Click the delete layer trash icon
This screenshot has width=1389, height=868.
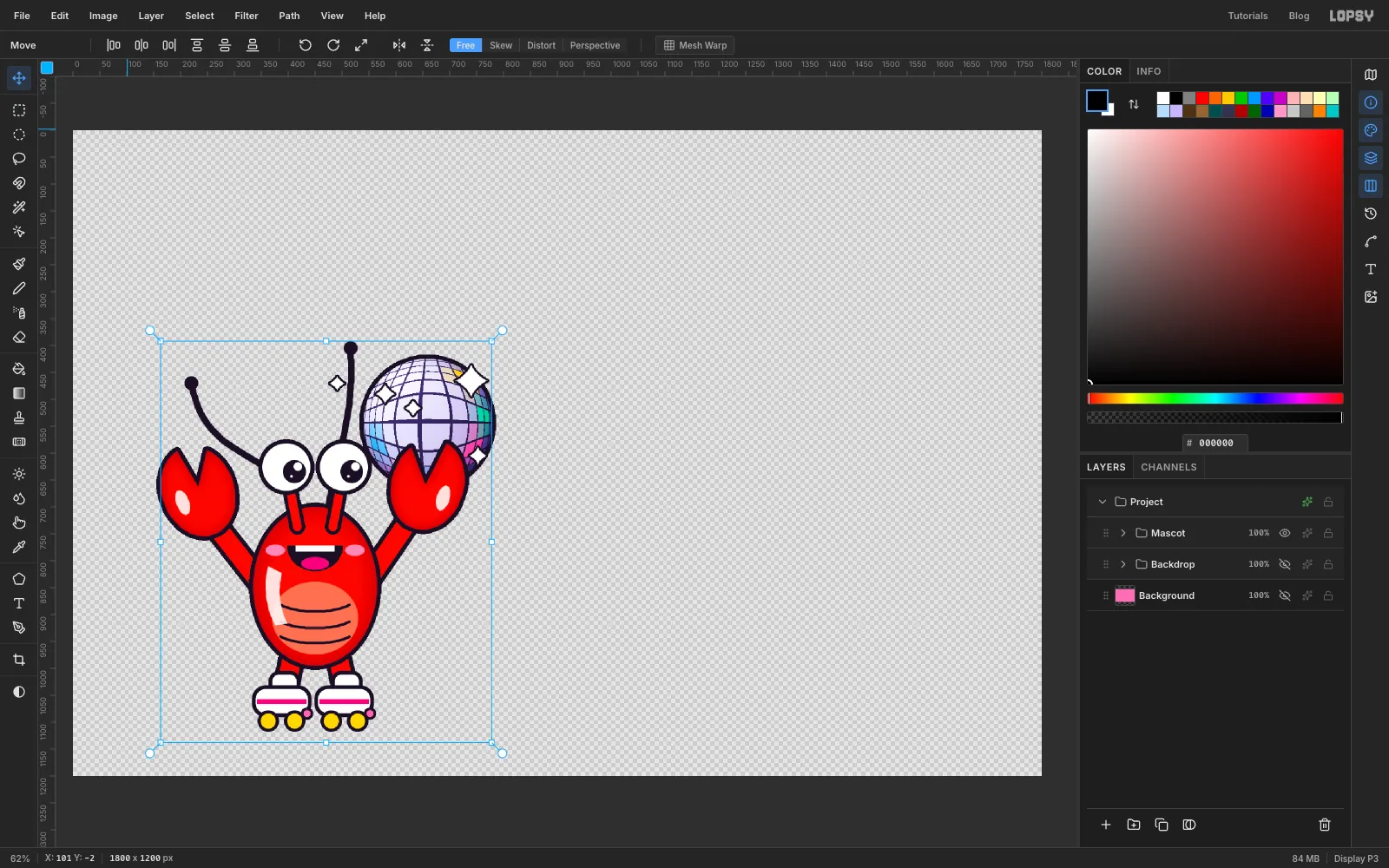coord(1325,825)
